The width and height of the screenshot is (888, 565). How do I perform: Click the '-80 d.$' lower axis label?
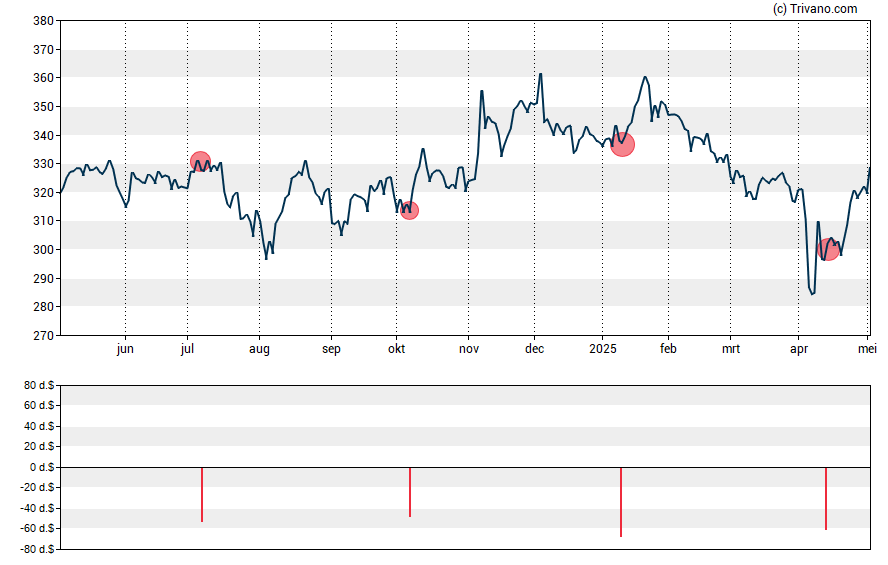click(37, 549)
